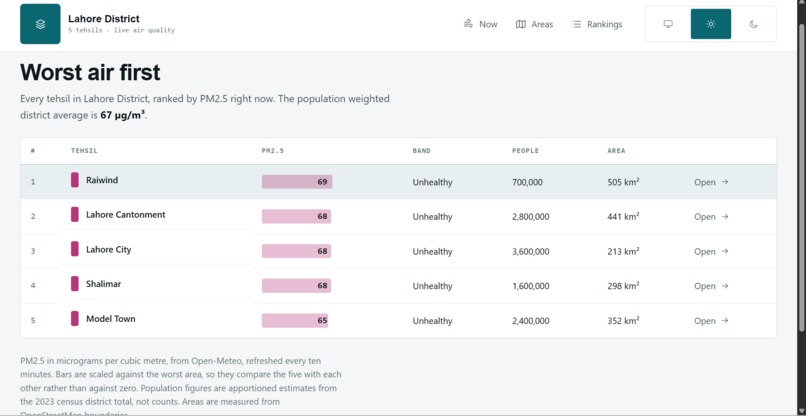Open the Raiwind row link
The width and height of the screenshot is (806, 416).
tap(711, 182)
